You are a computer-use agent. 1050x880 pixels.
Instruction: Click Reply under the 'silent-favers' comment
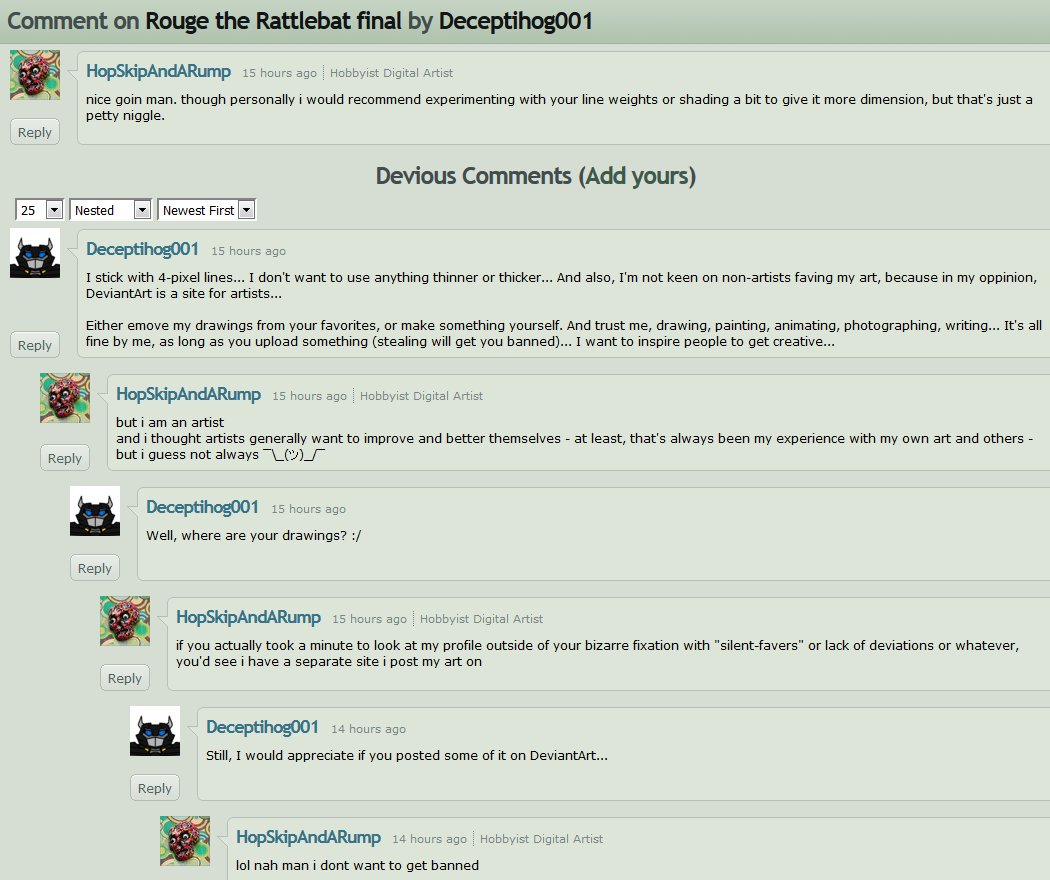click(125, 678)
